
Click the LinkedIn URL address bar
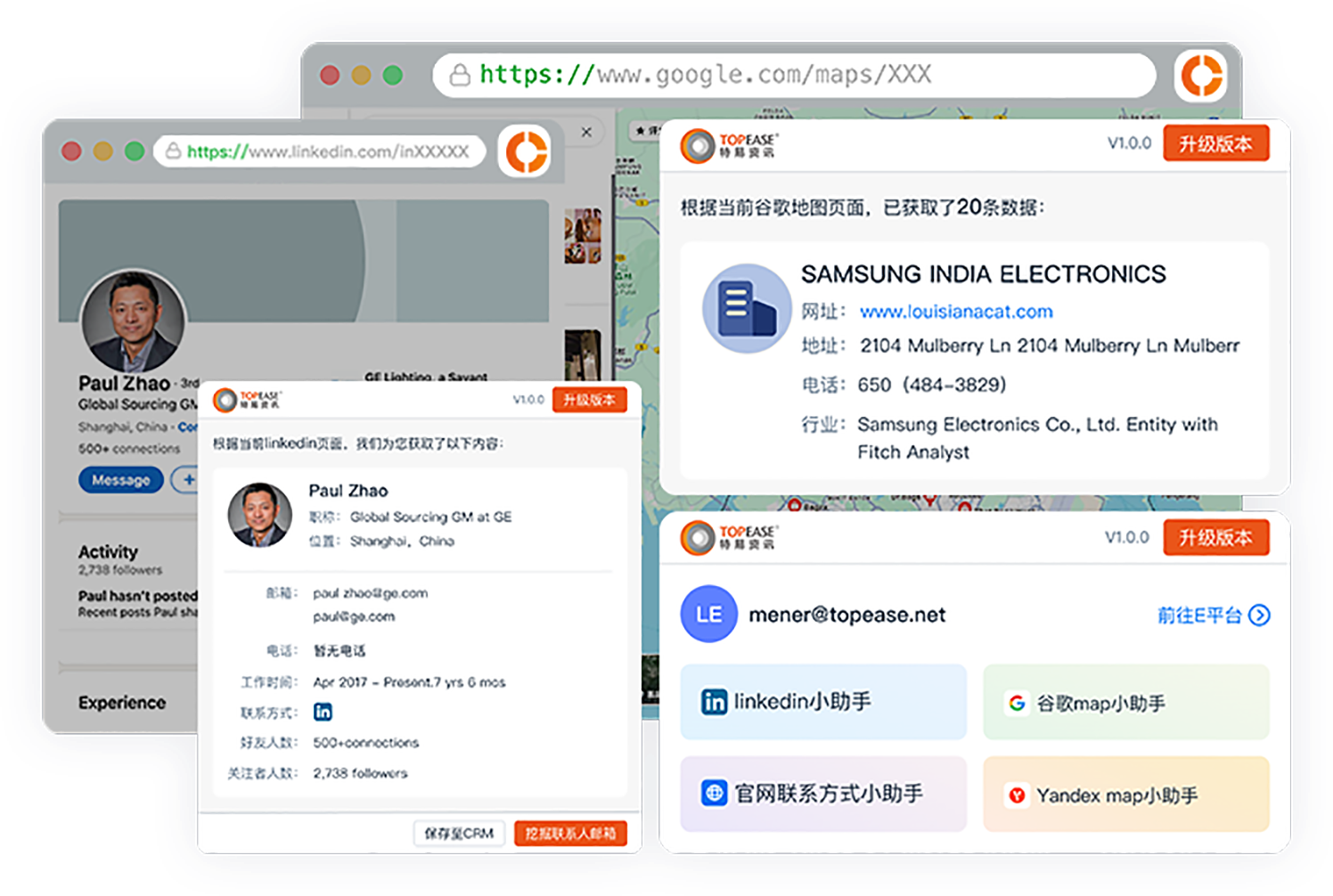[x=320, y=151]
